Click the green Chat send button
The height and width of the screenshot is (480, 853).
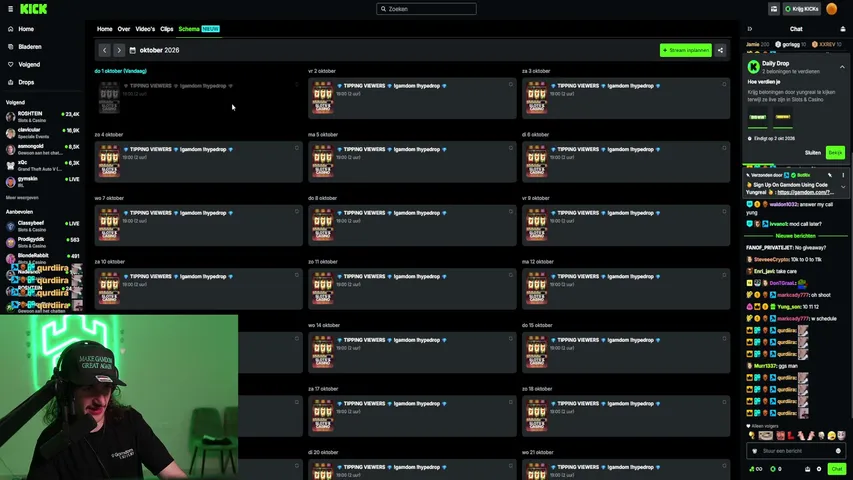point(836,469)
